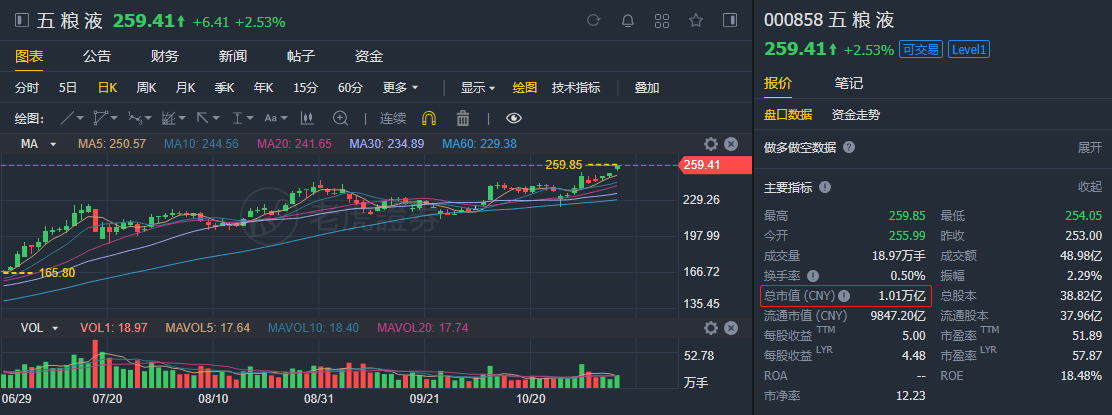Toggle the 绘图 drawing toolbar
1112x415 pixels.
(x=525, y=88)
